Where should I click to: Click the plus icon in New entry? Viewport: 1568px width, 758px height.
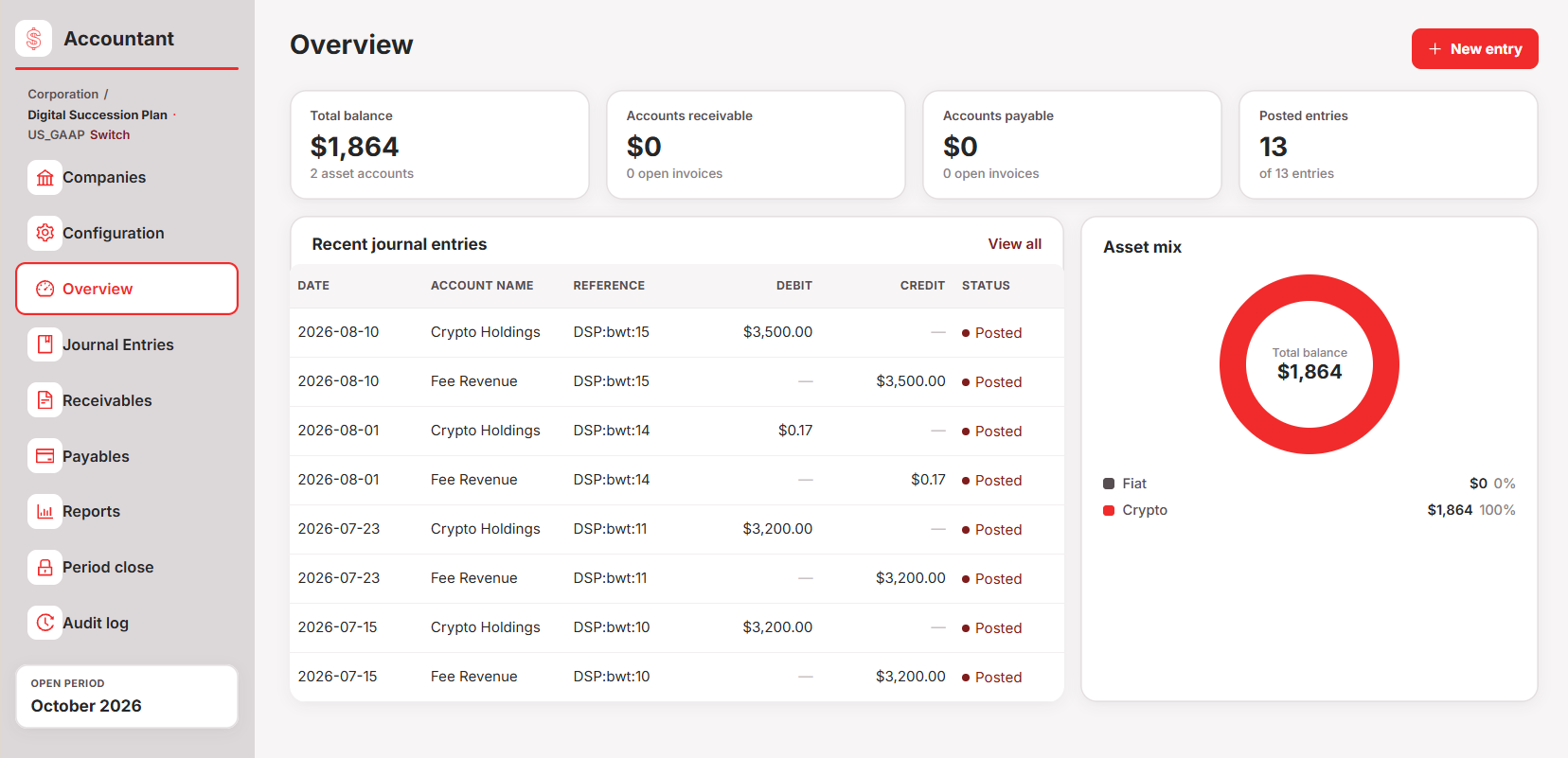click(1434, 49)
